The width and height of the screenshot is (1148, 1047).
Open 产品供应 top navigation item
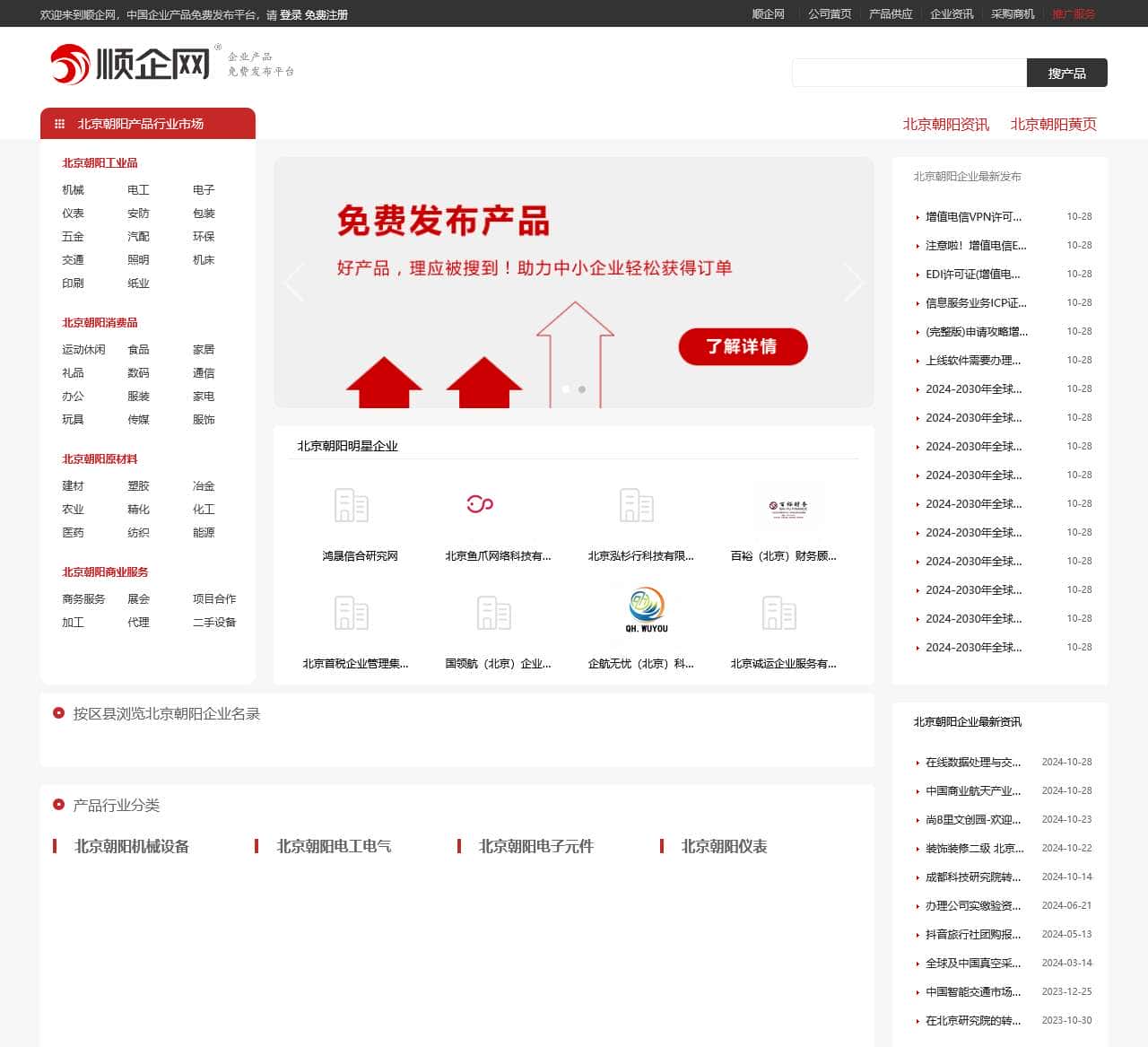tap(891, 14)
